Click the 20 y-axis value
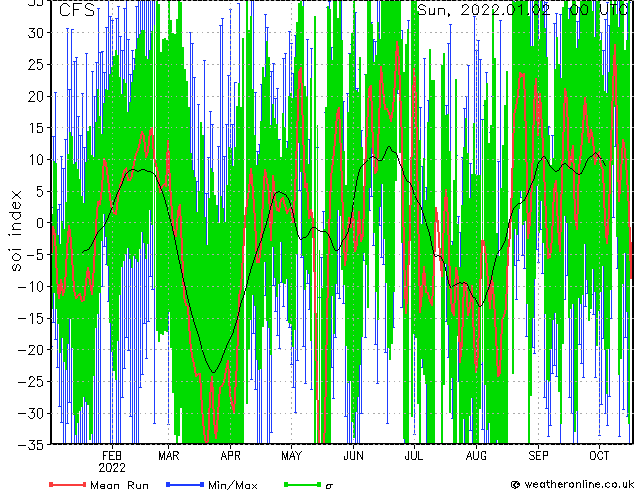Image resolution: width=634 pixels, height=490 pixels. (37, 96)
